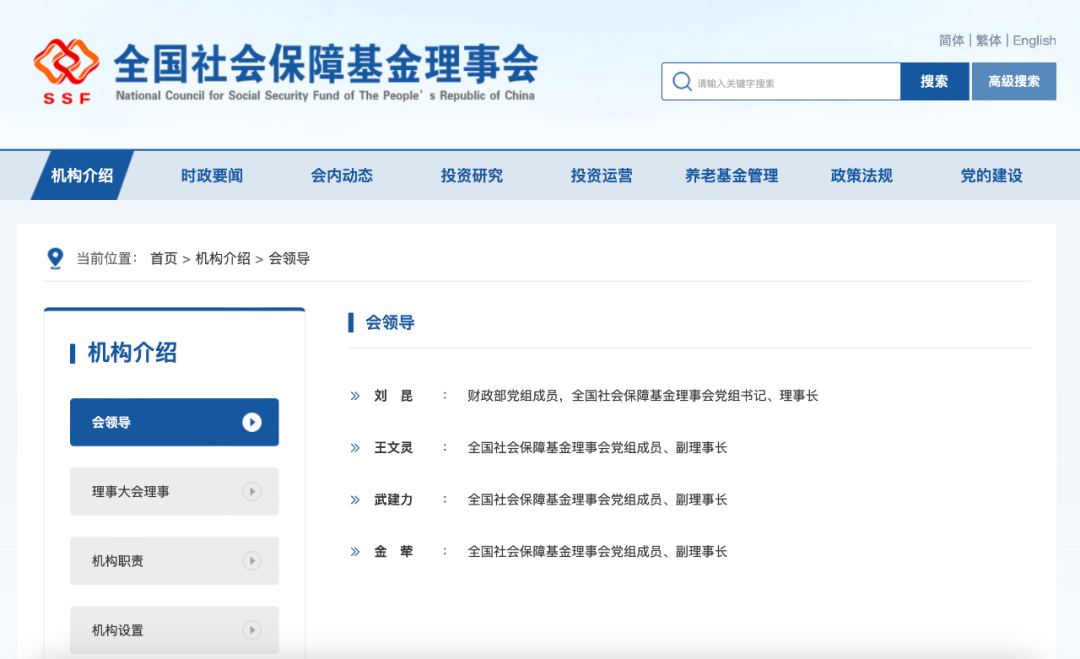
Task: Switch to 繁体 traditional Chinese
Action: [x=988, y=41]
